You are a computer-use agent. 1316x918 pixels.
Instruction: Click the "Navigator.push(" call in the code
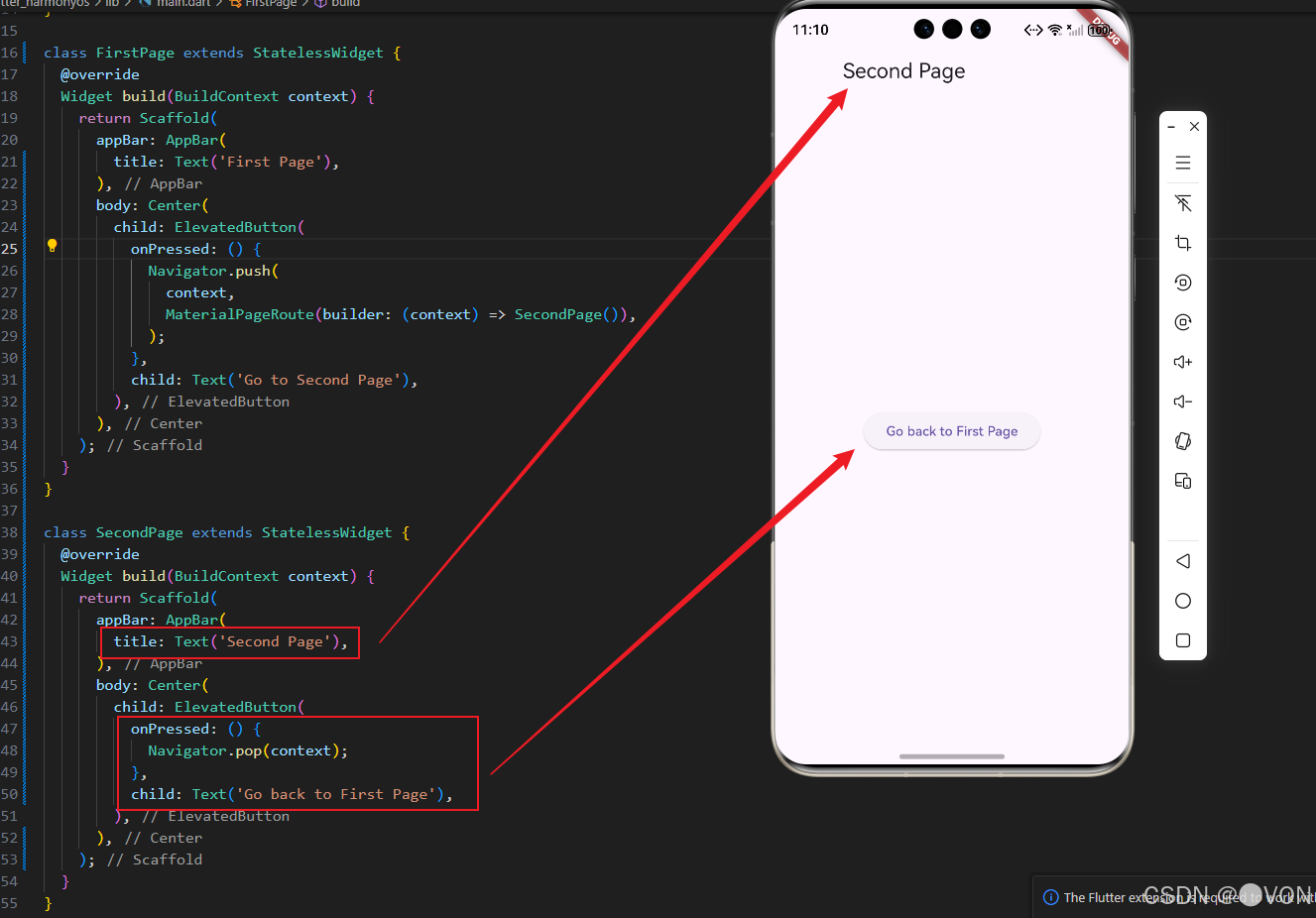[213, 271]
